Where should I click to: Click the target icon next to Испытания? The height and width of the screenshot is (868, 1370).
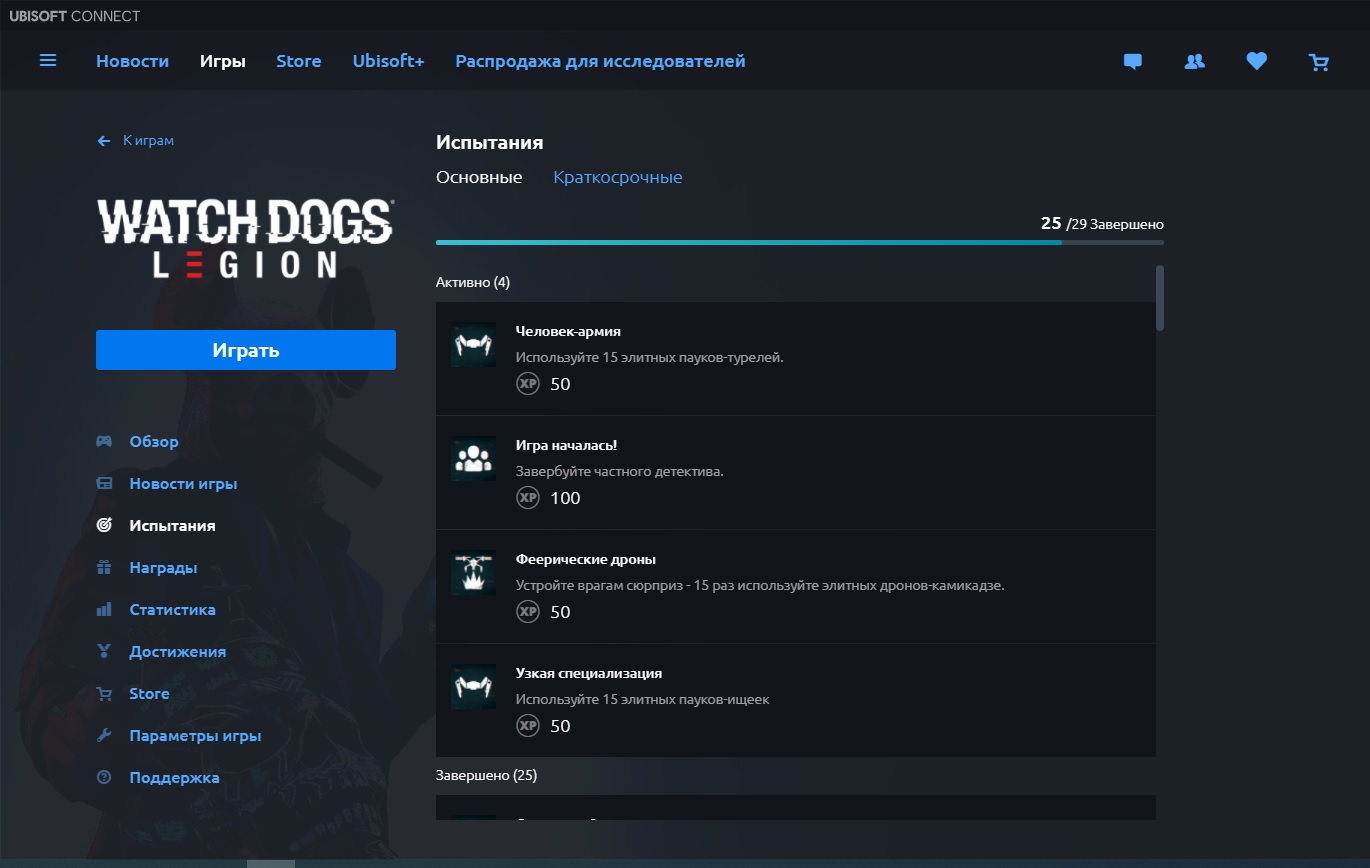104,526
